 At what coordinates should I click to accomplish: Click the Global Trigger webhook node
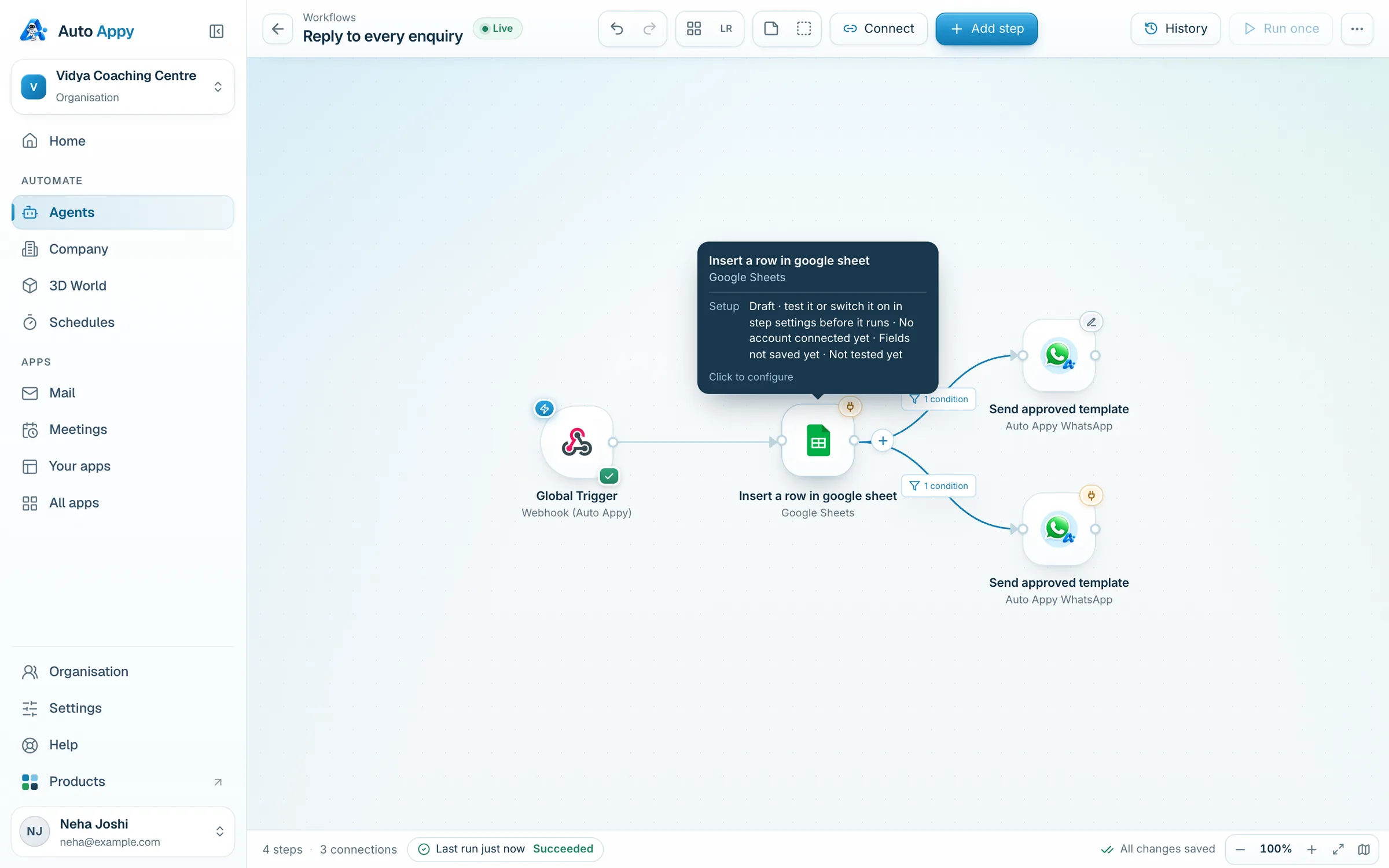tap(576, 442)
